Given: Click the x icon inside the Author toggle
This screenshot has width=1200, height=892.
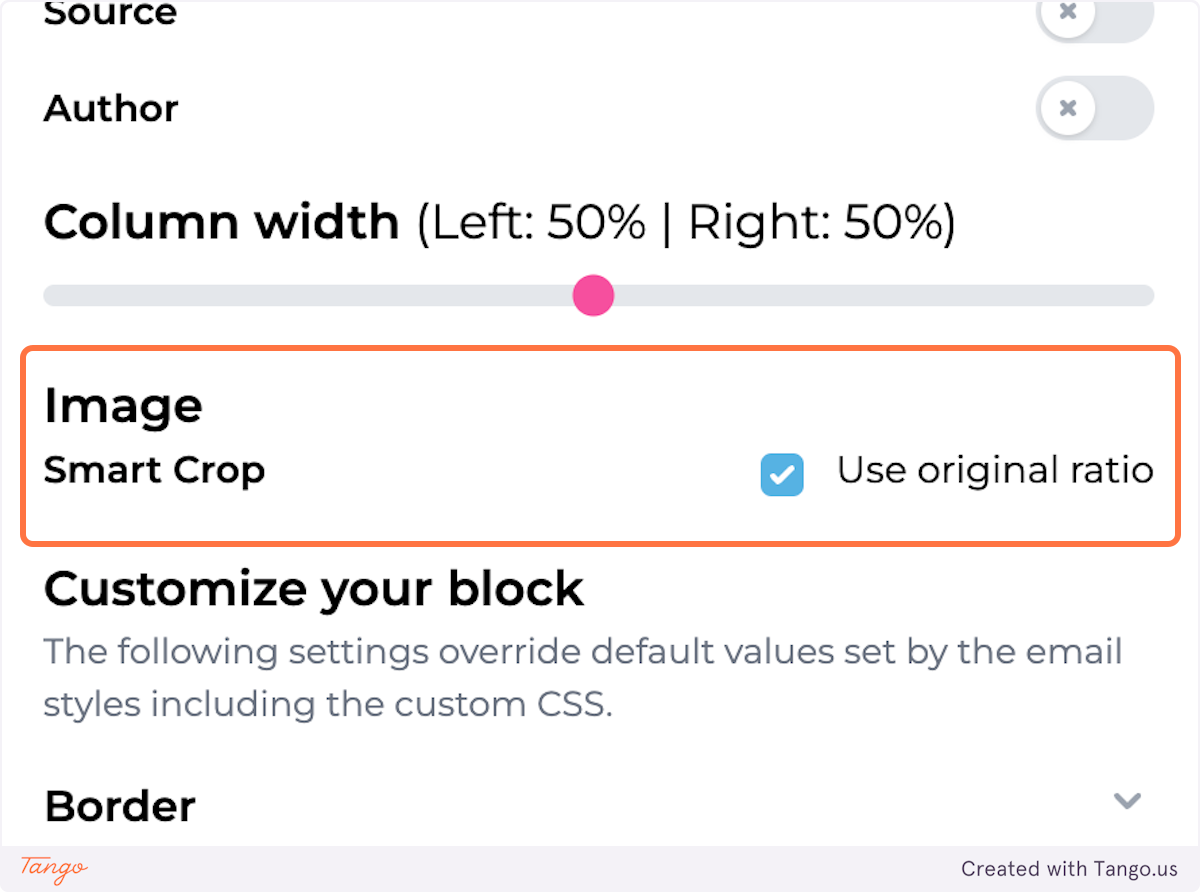Looking at the screenshot, I should point(1068,108).
